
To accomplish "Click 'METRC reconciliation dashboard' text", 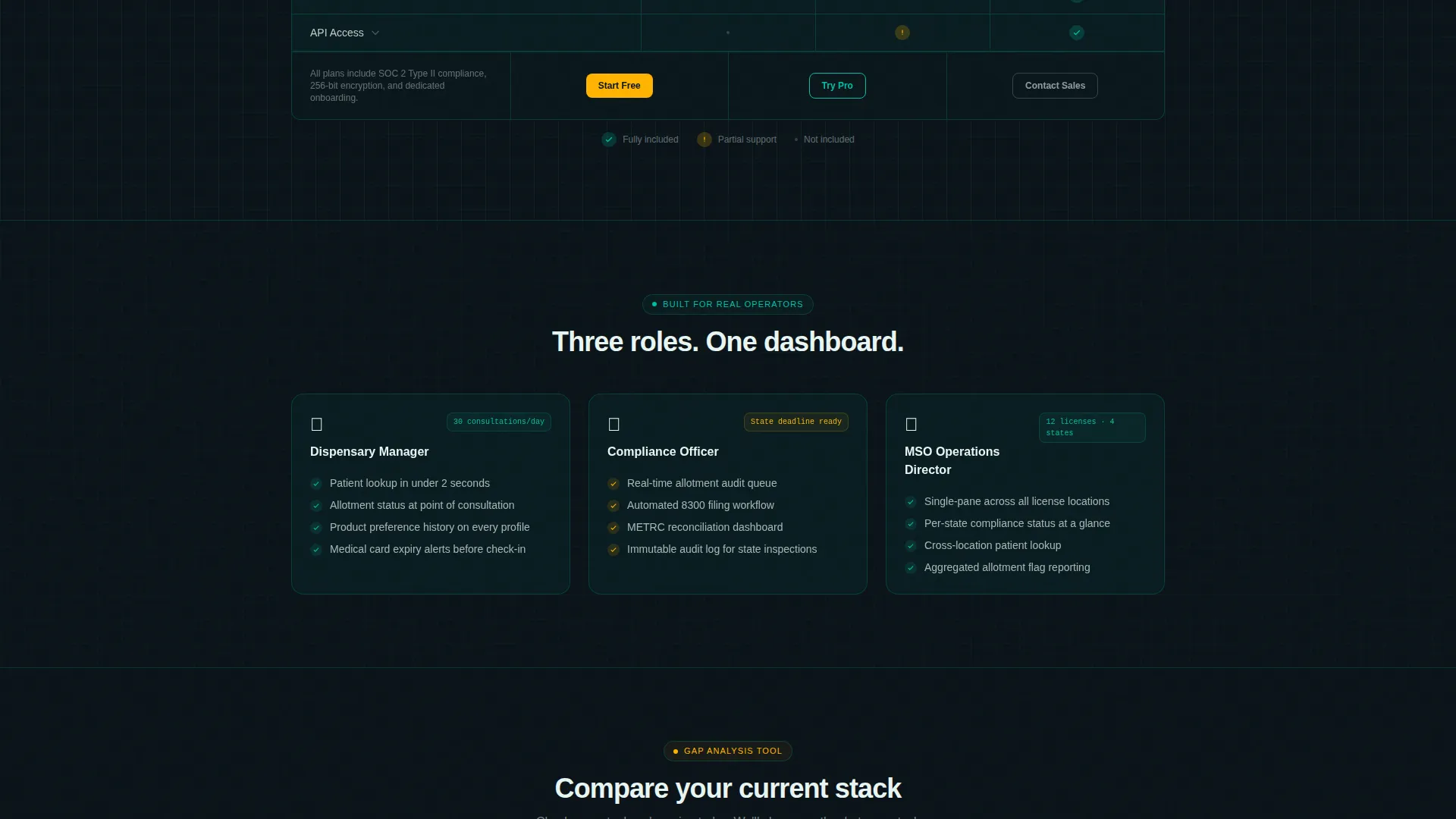I will click(705, 527).
